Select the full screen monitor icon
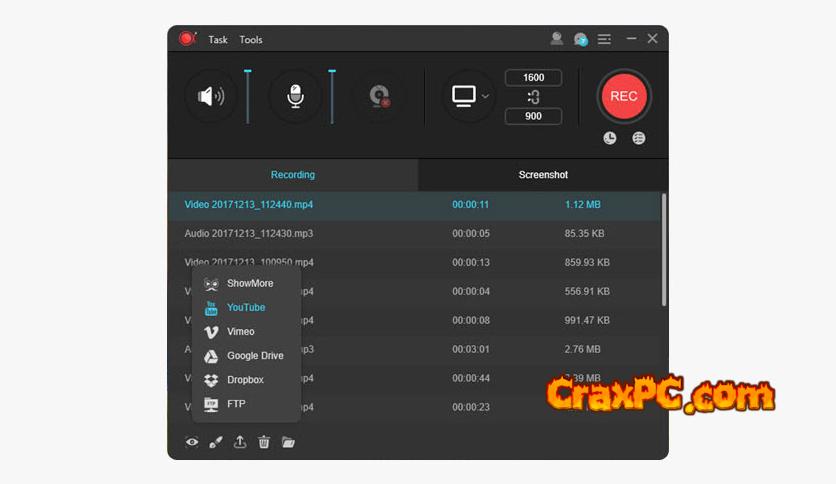This screenshot has width=836, height=484. [x=464, y=96]
